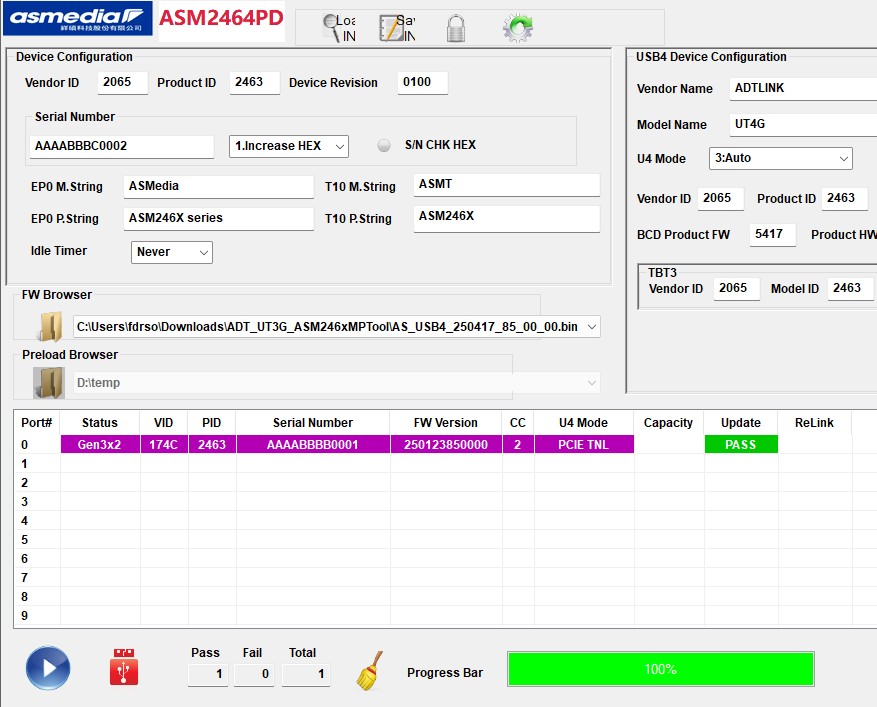Expand the firmware file path dropdown

pyautogui.click(x=592, y=327)
